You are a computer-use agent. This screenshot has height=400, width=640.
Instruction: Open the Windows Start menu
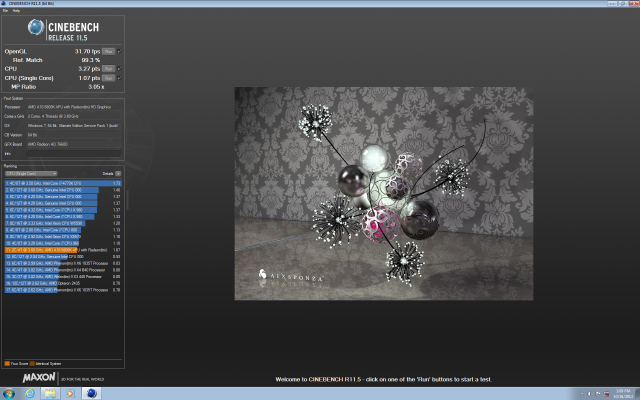pos(9,393)
